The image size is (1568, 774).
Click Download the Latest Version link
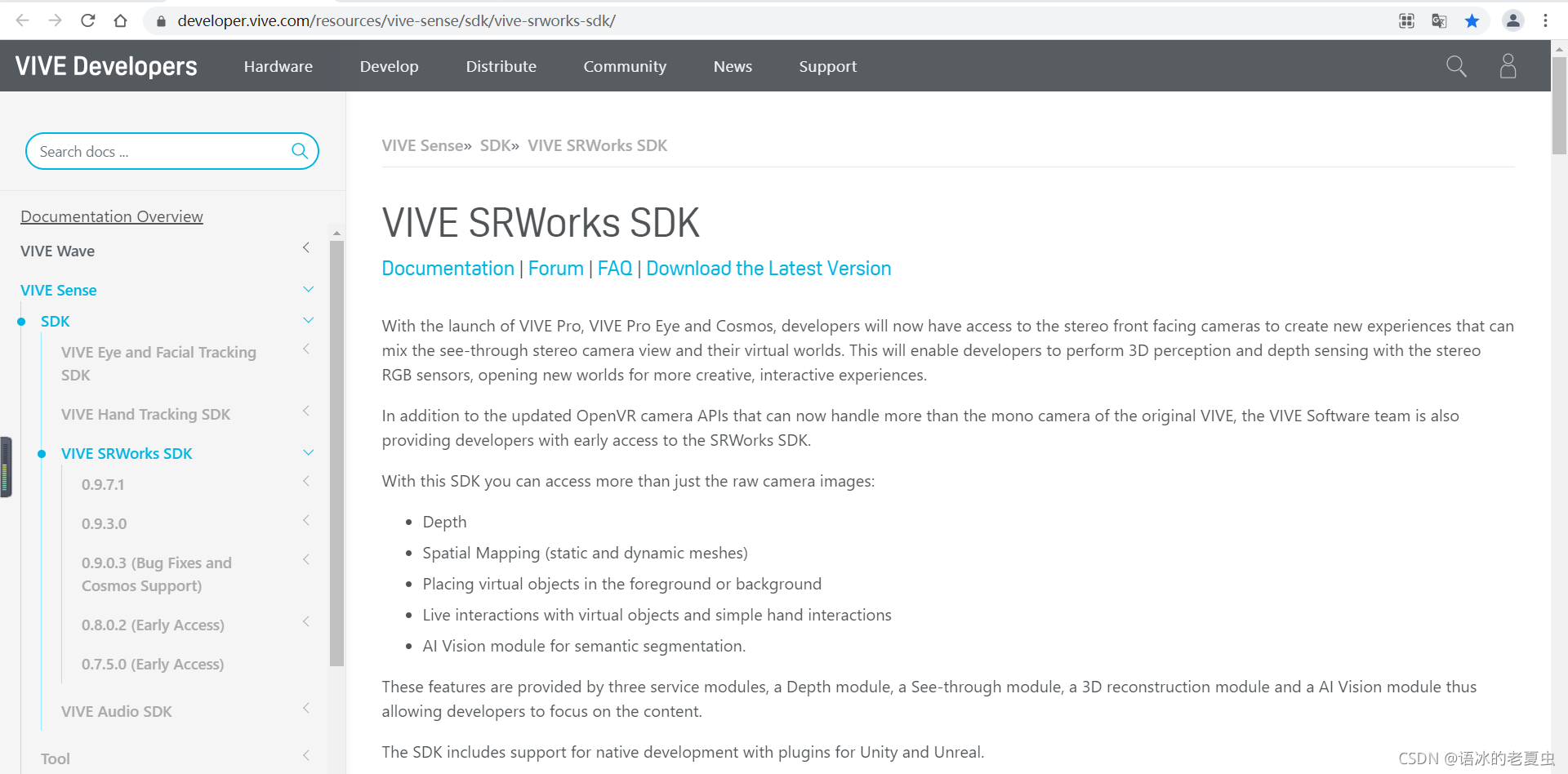click(x=768, y=268)
